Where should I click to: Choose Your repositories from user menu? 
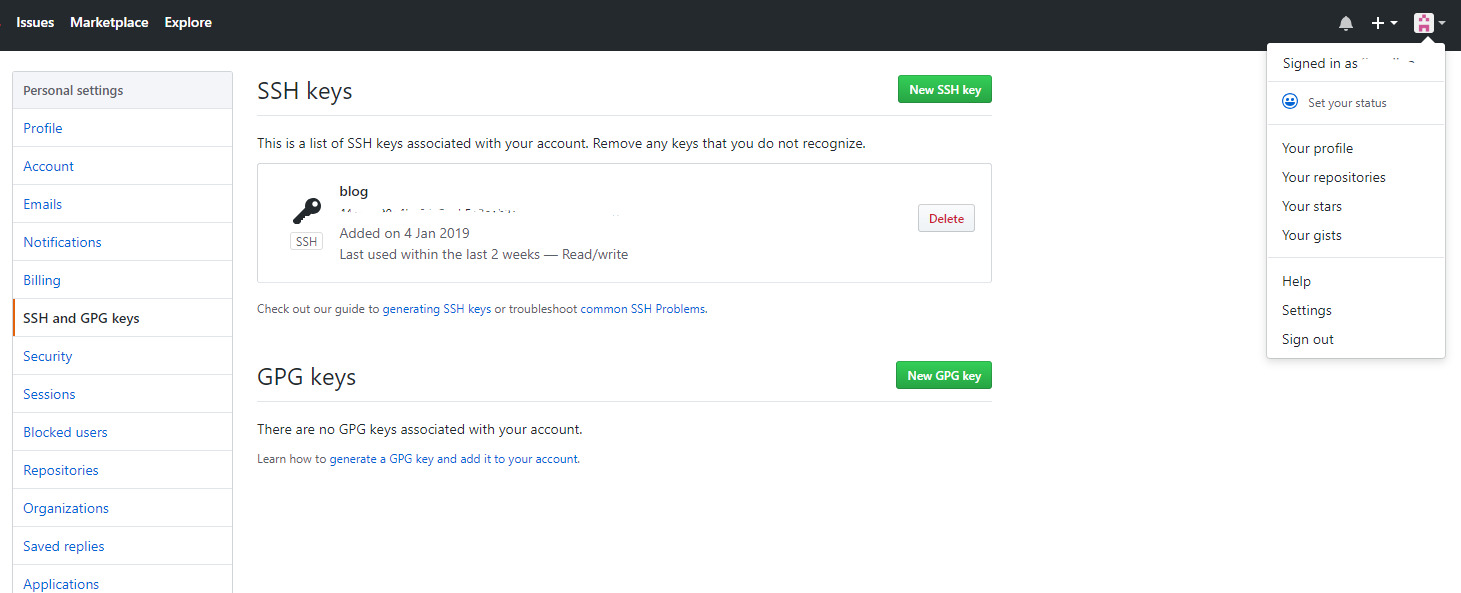coord(1334,177)
